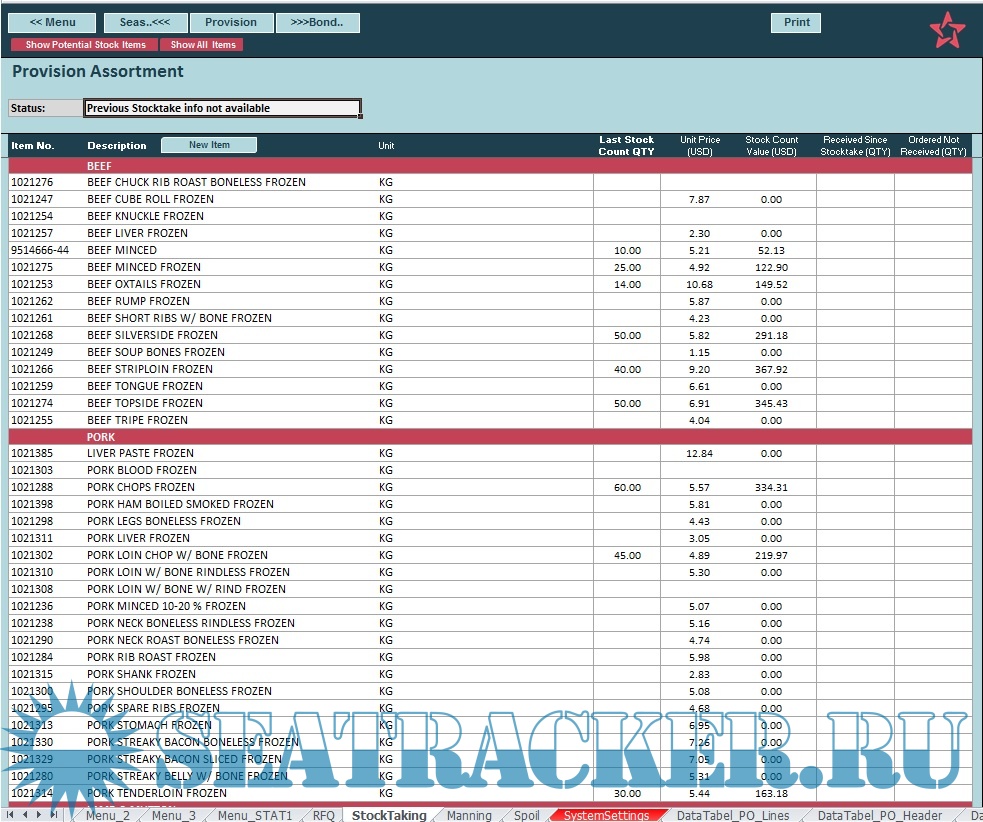Click the last-sheet navigation arrow
The width and height of the screenshot is (983, 822).
pyautogui.click(x=54, y=815)
